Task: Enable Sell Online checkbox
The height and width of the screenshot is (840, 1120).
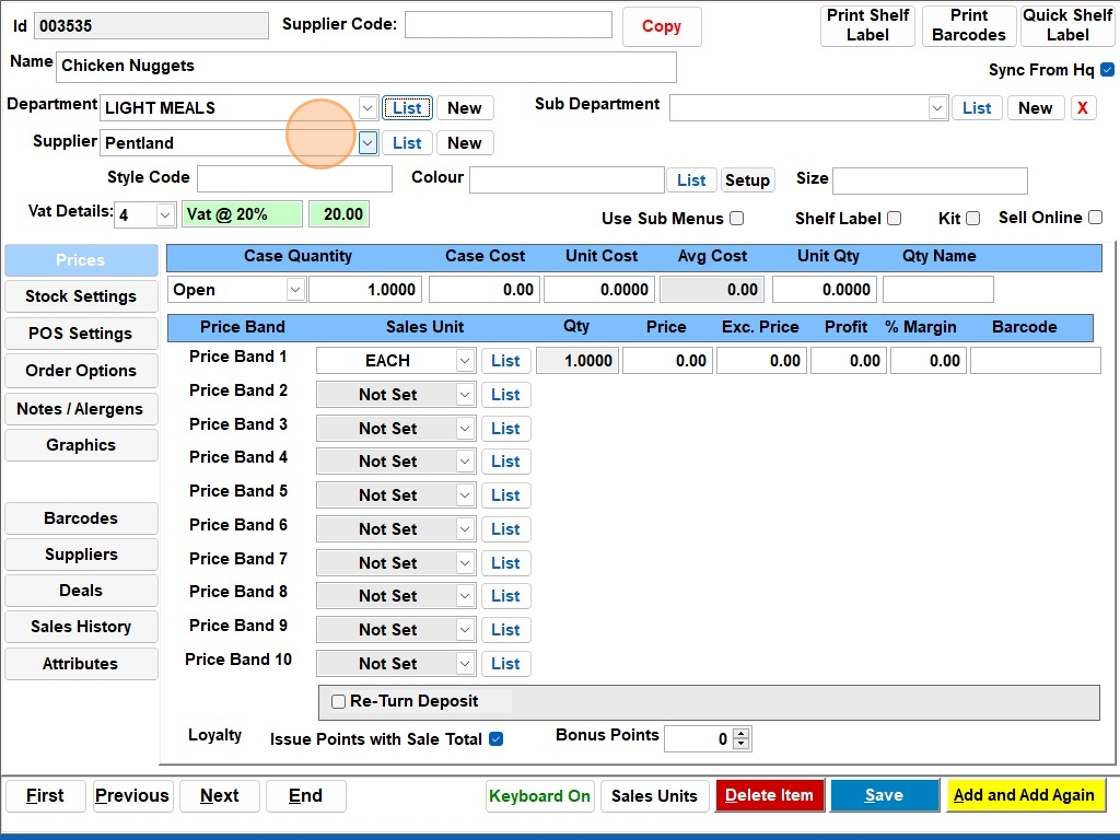Action: pos(1095,217)
